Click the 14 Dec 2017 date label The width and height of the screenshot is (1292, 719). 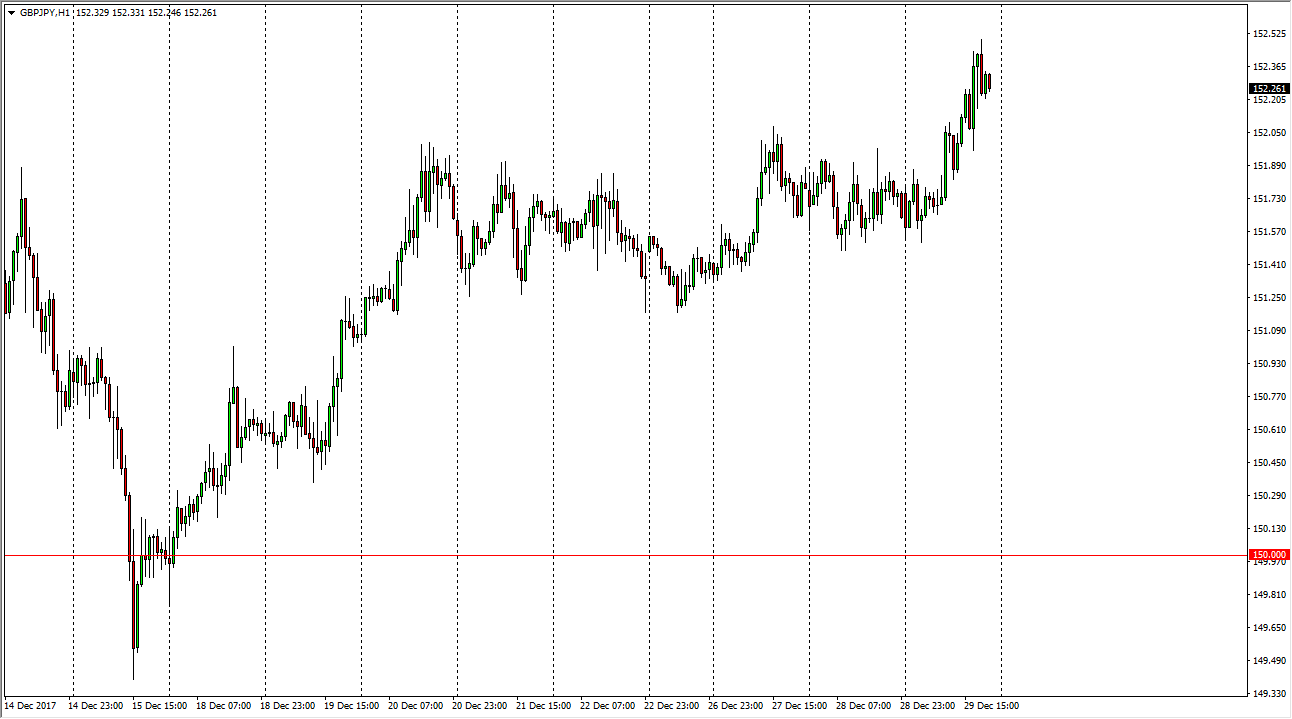click(x=30, y=706)
